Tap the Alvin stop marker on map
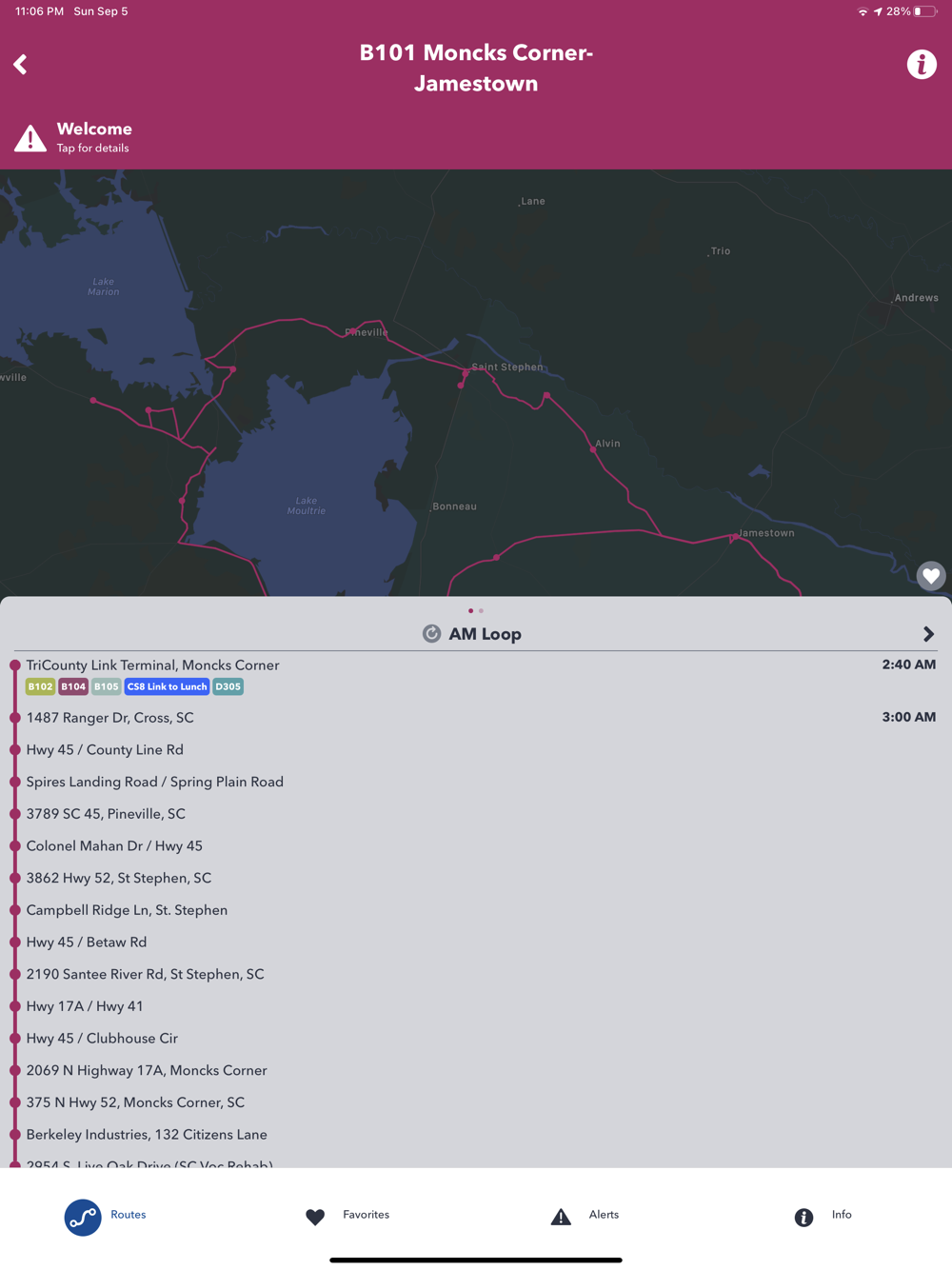952x1270 pixels. pos(593,449)
